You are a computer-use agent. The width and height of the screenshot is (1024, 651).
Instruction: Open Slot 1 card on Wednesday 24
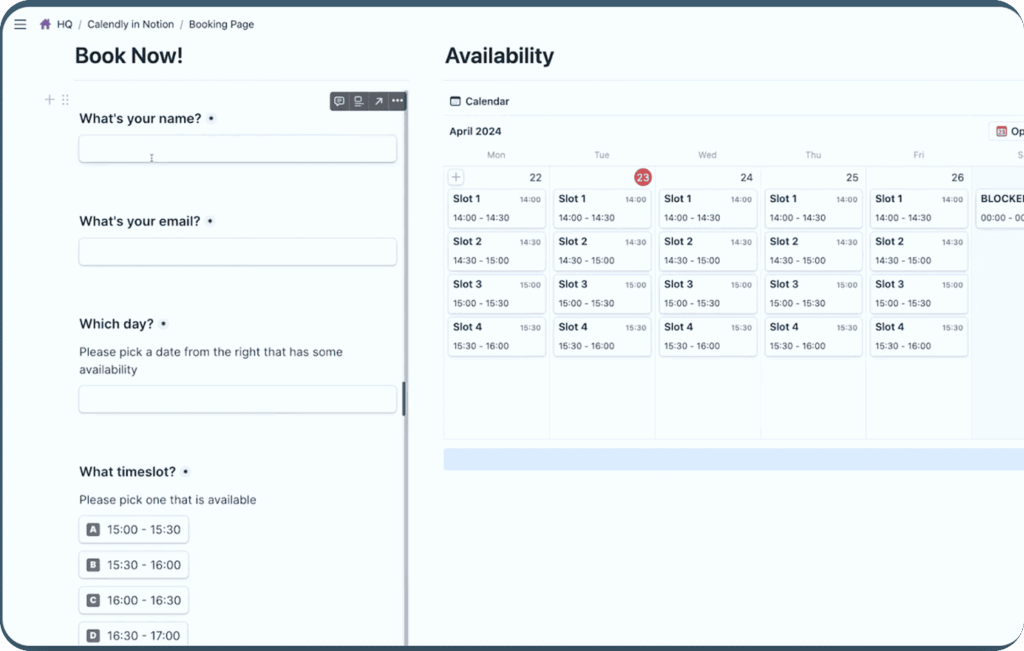(708, 208)
